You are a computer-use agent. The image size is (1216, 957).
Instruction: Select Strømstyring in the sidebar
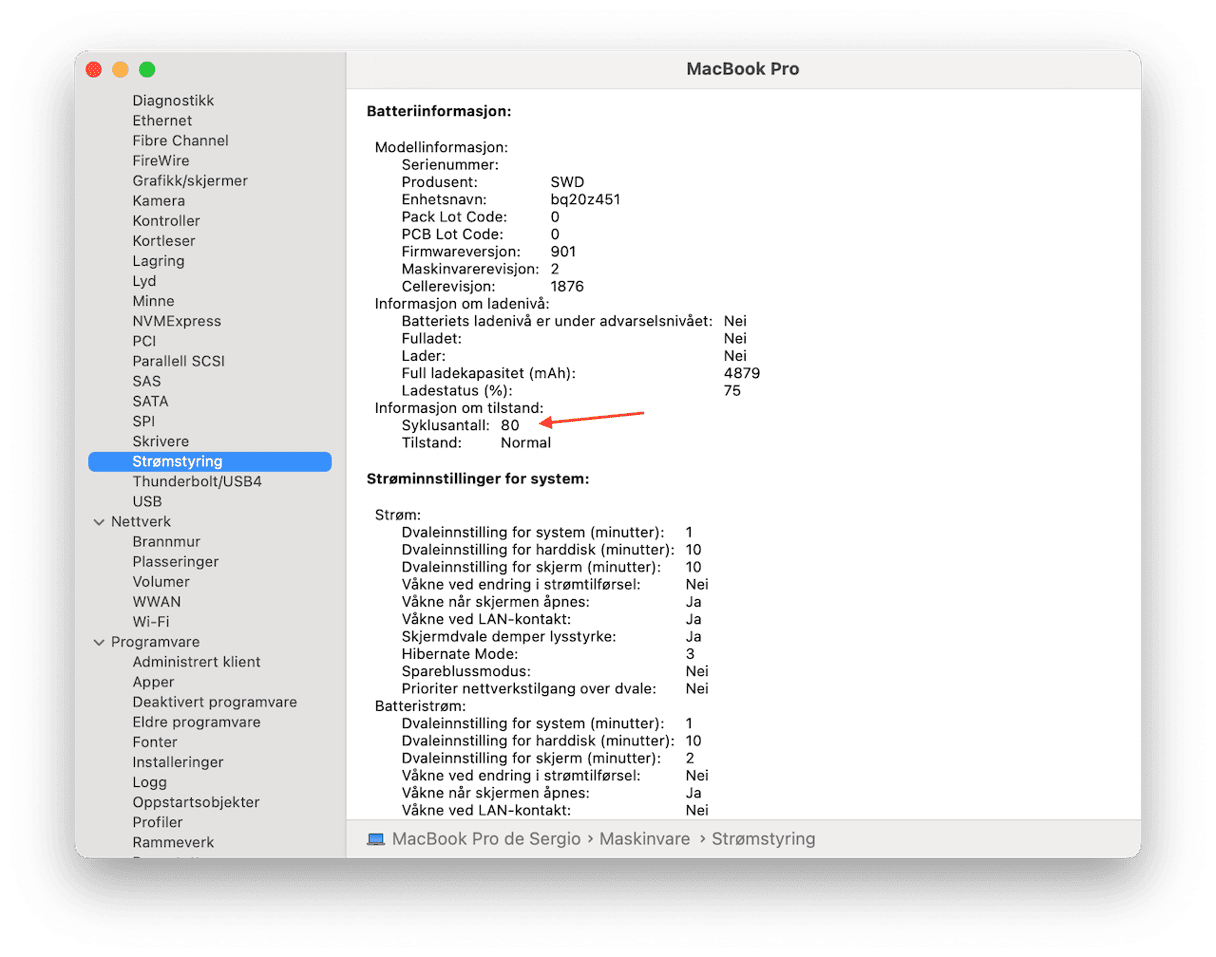pos(209,461)
